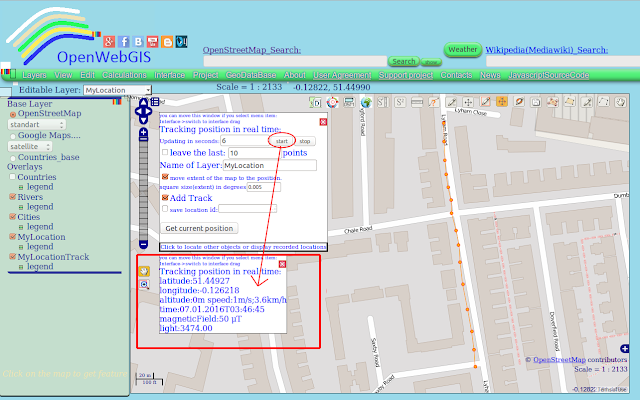Expand the Rivers legend

click(x=21, y=207)
